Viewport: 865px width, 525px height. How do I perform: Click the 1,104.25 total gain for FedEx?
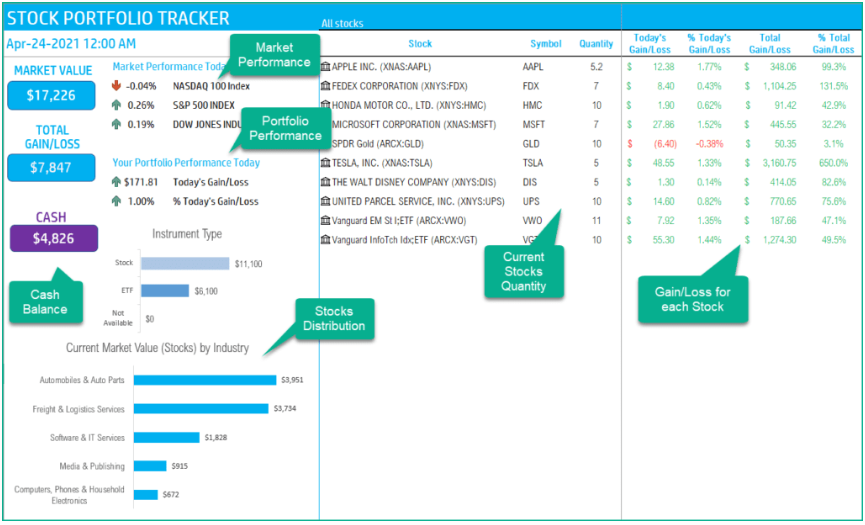pyautogui.click(x=778, y=86)
